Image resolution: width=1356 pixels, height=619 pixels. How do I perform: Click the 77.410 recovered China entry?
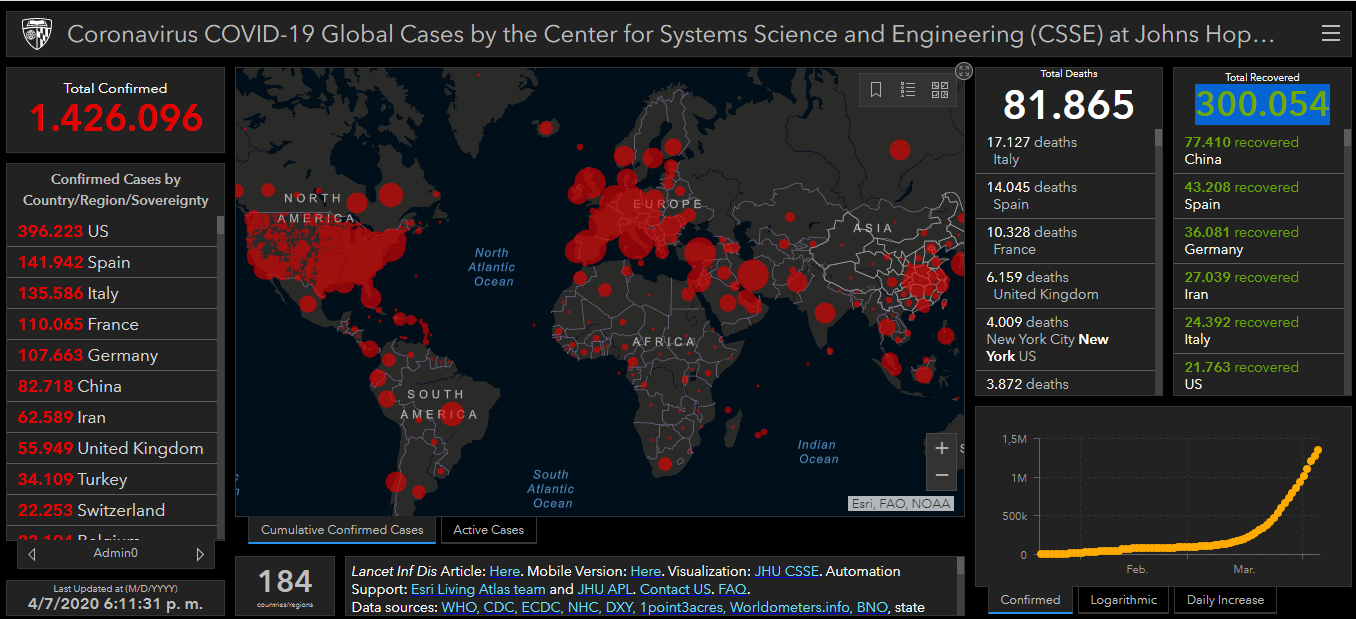point(1261,150)
